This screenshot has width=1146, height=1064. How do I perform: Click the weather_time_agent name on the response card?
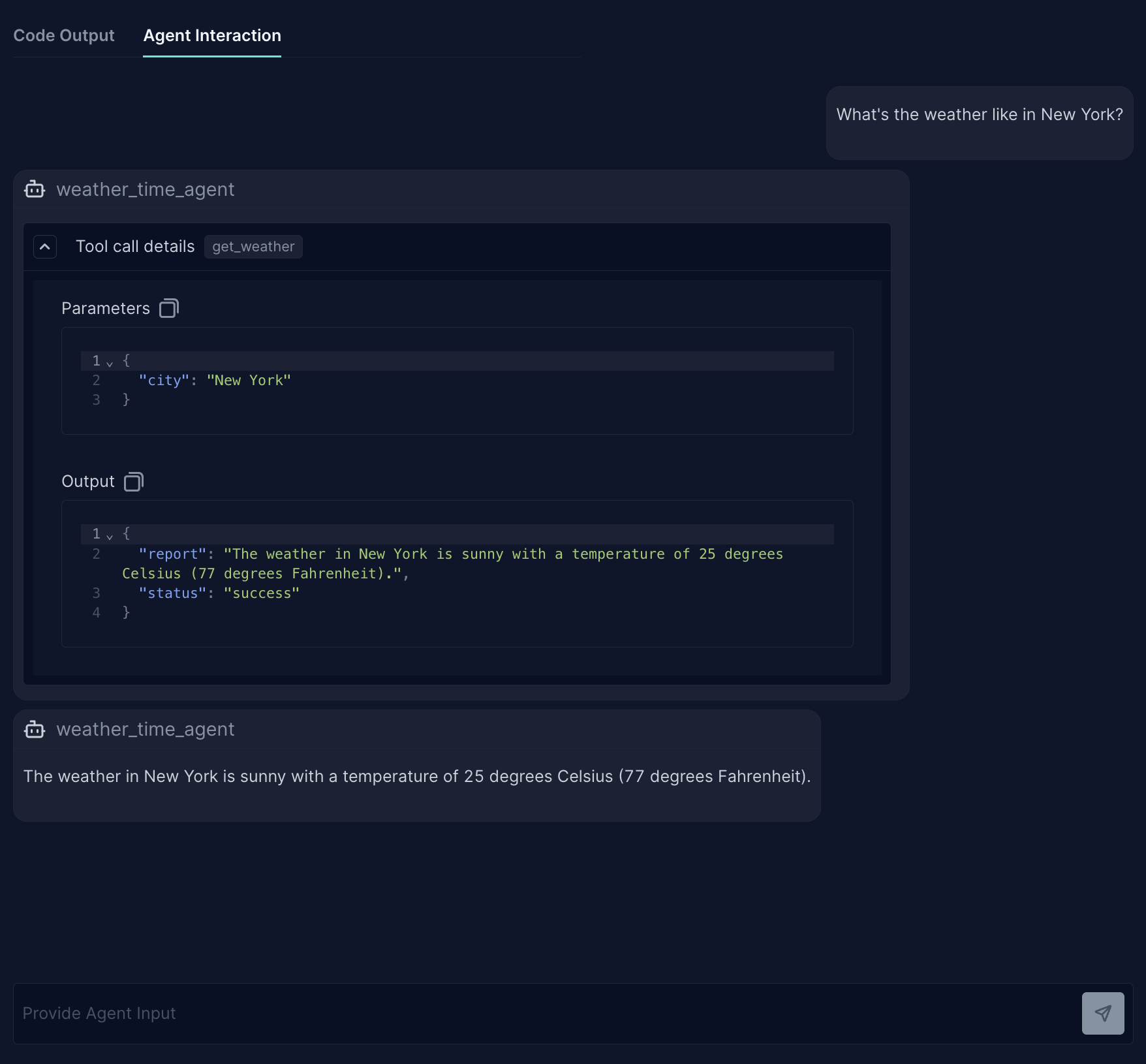[146, 729]
